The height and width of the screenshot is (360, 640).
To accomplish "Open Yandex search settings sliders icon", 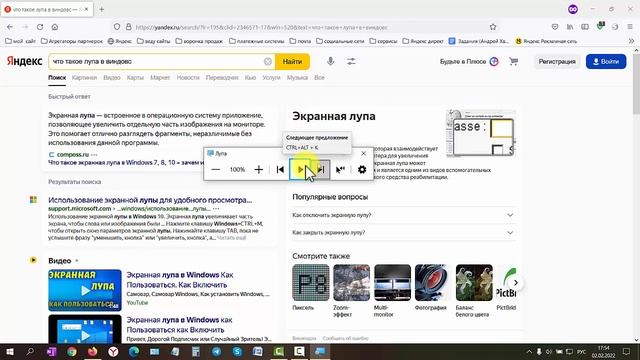I will (351, 62).
